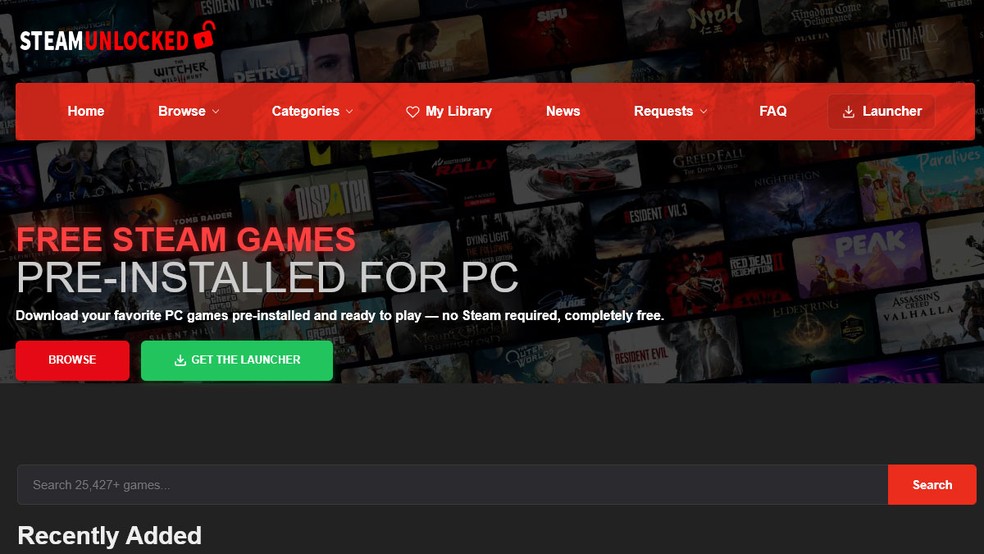984x554 pixels.
Task: Click the Download your favorite PC games tagline
Action: coord(340,316)
